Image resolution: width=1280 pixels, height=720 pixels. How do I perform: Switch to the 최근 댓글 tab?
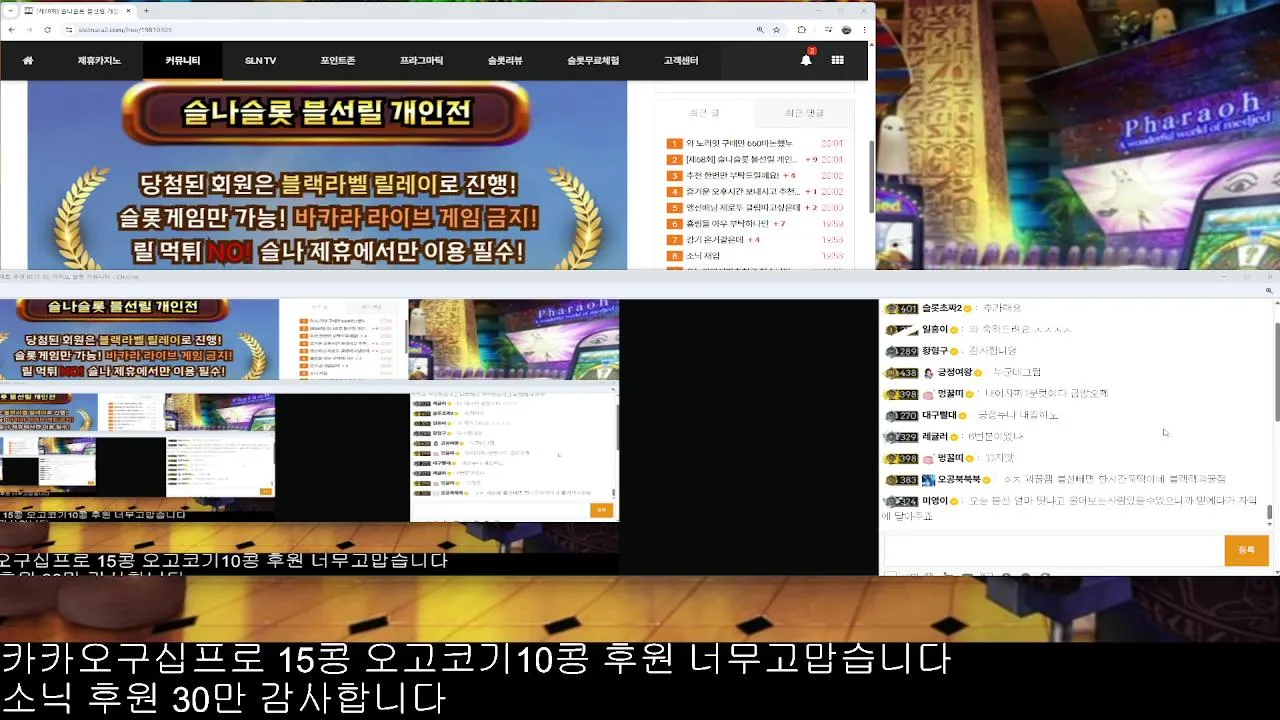pos(804,113)
